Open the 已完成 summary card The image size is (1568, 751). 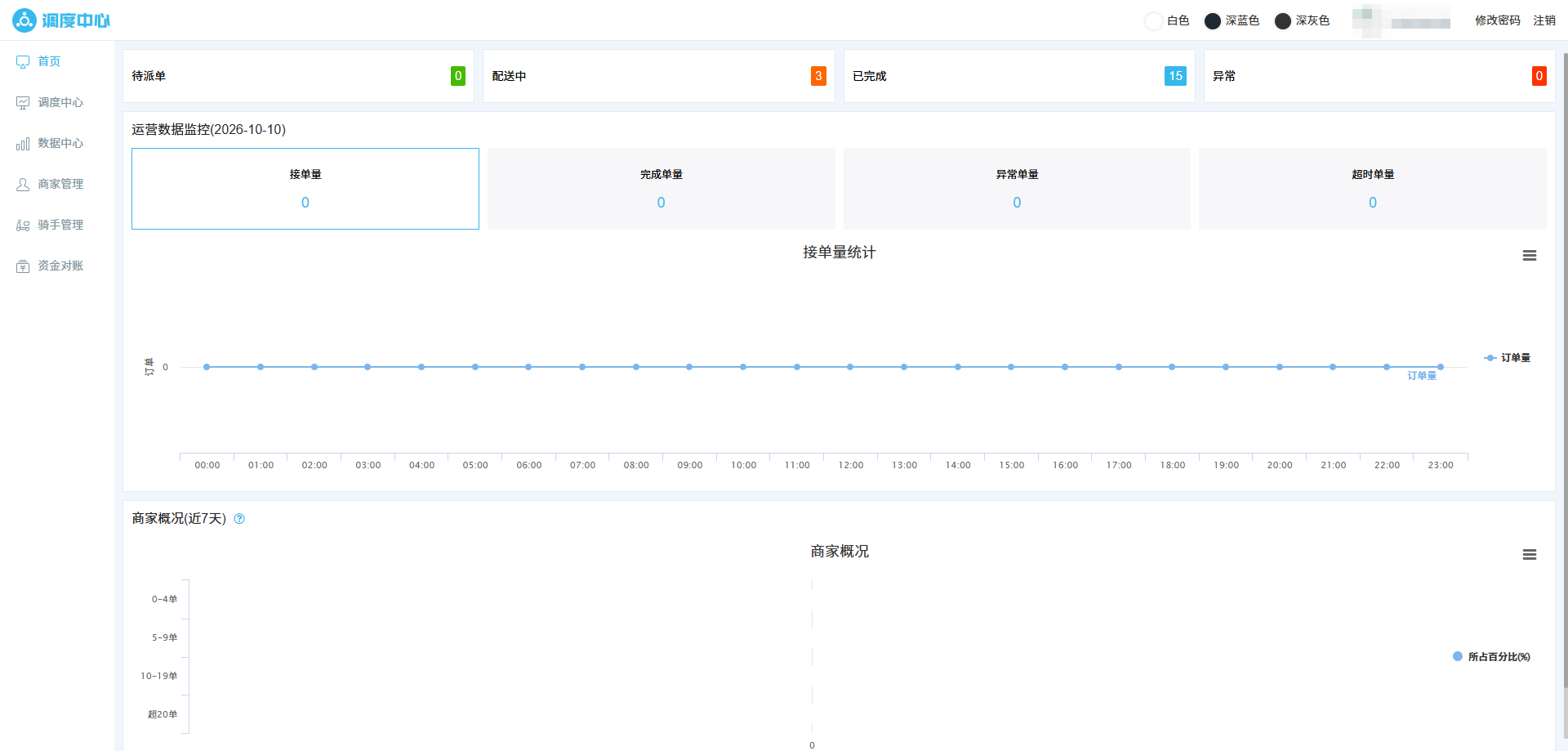click(1019, 76)
